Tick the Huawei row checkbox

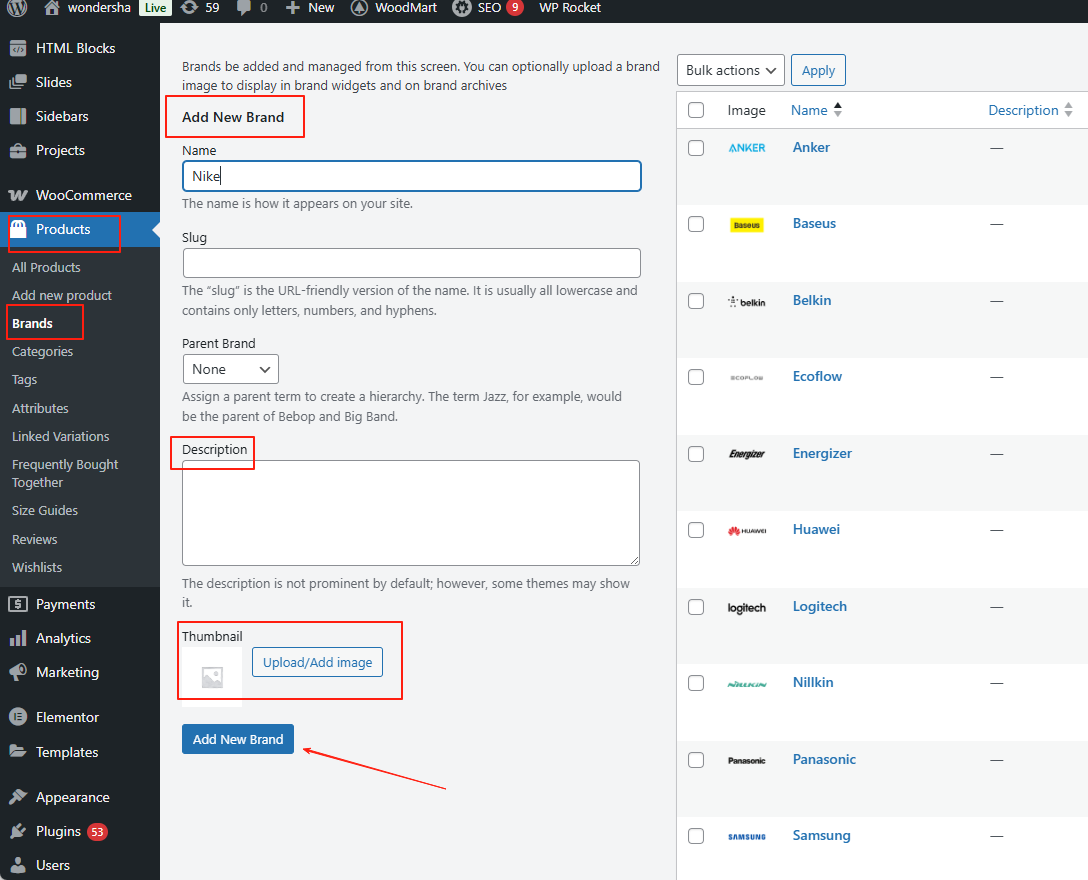[x=696, y=530]
